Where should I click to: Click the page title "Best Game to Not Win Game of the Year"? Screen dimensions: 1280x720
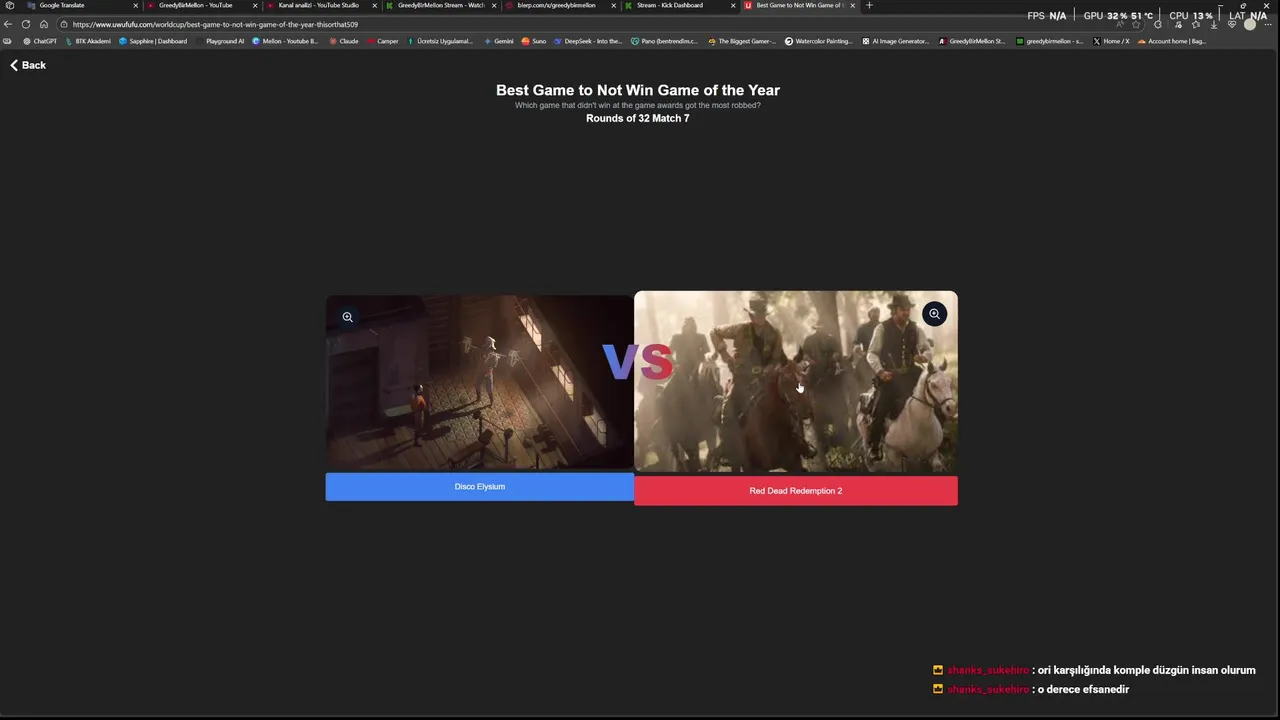coord(638,90)
